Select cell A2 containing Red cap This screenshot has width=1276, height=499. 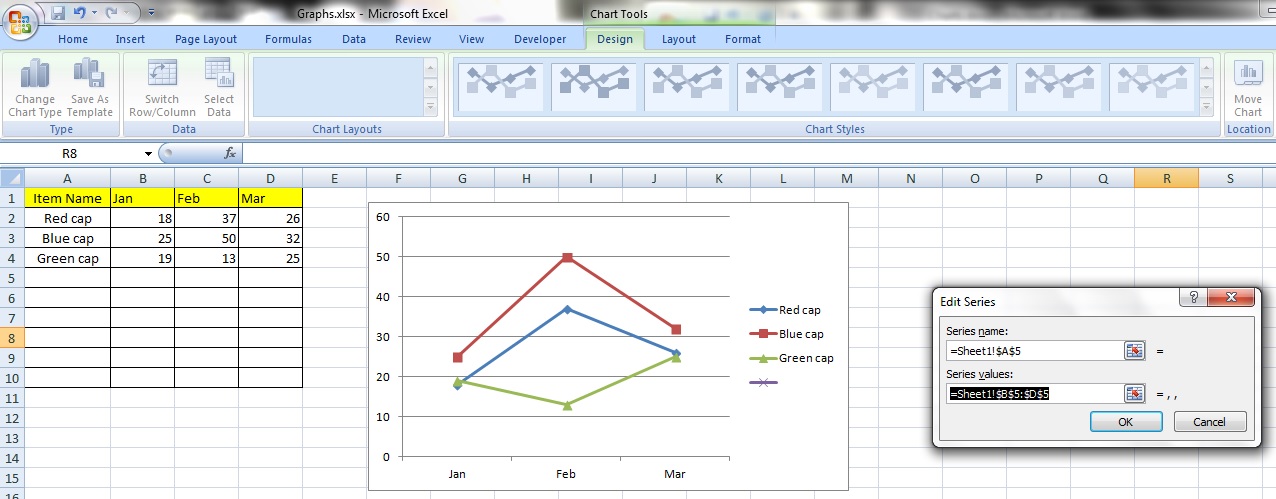[67, 218]
